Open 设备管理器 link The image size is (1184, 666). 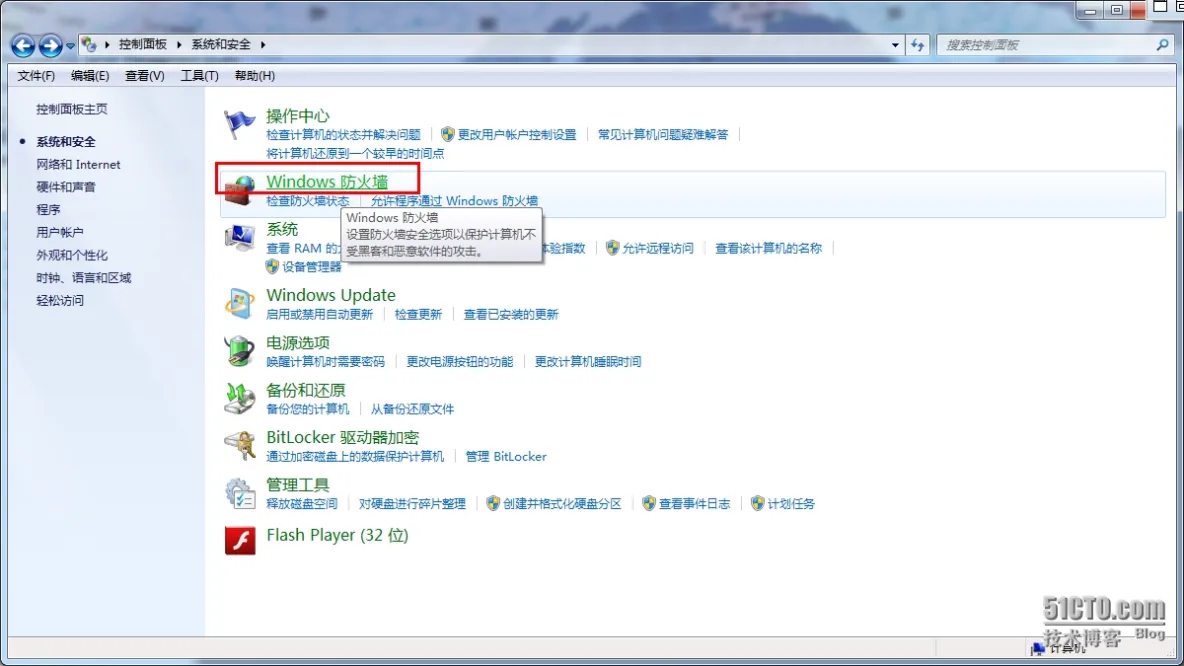[x=312, y=267]
